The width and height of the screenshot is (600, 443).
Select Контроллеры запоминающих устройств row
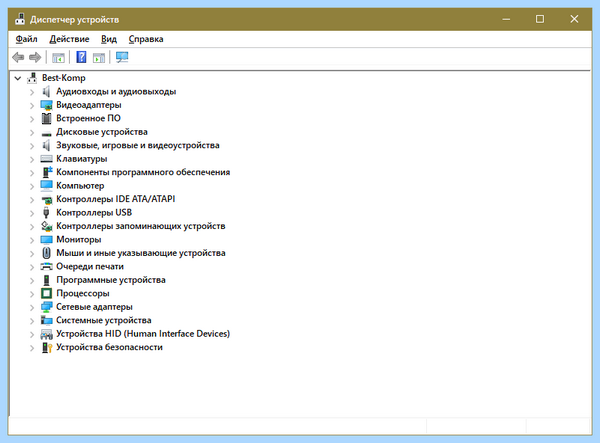(141, 226)
